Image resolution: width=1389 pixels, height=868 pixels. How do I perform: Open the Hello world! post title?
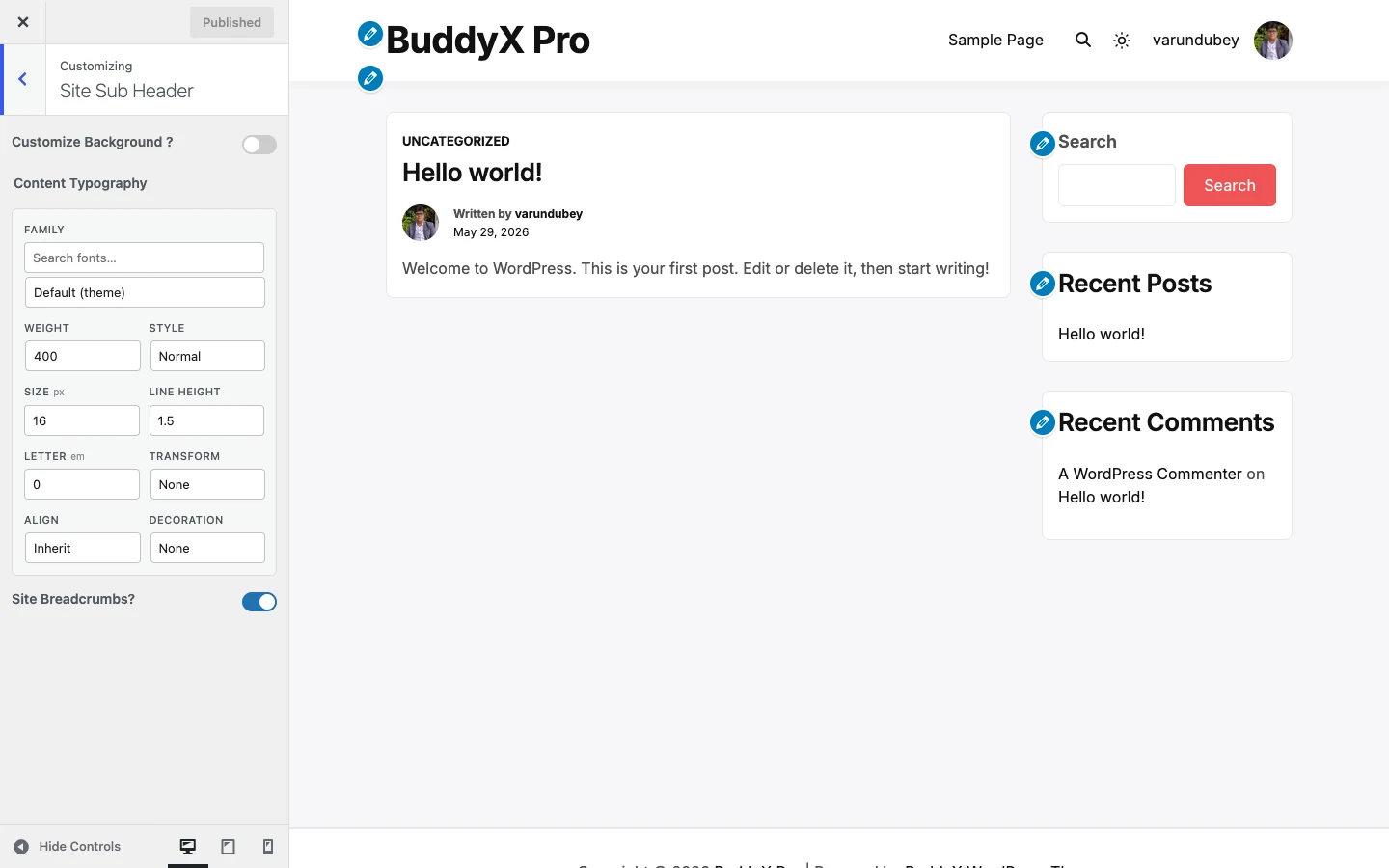click(x=473, y=173)
